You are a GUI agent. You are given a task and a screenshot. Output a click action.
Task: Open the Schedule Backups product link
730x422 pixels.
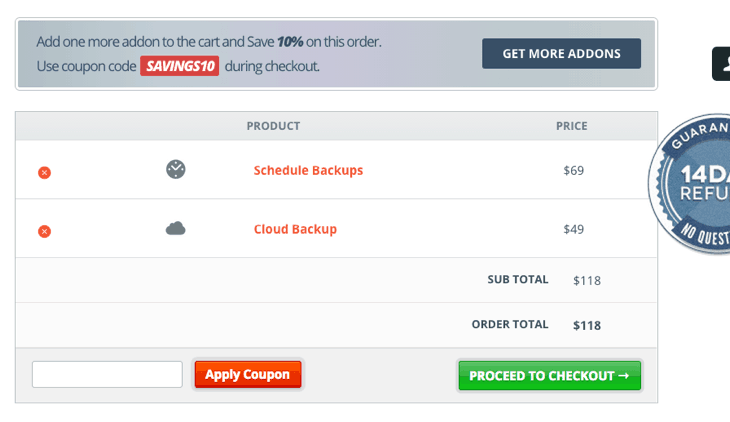pos(308,170)
